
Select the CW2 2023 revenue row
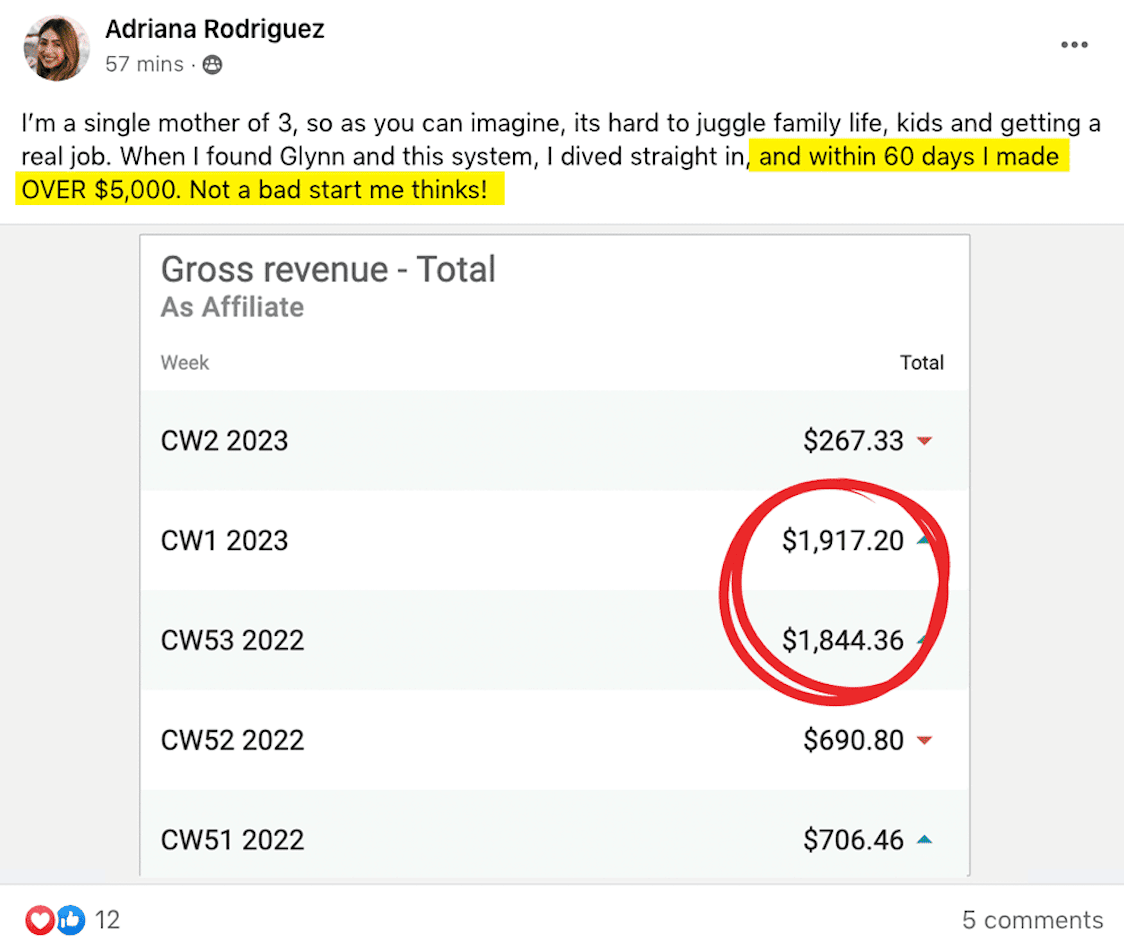(554, 441)
